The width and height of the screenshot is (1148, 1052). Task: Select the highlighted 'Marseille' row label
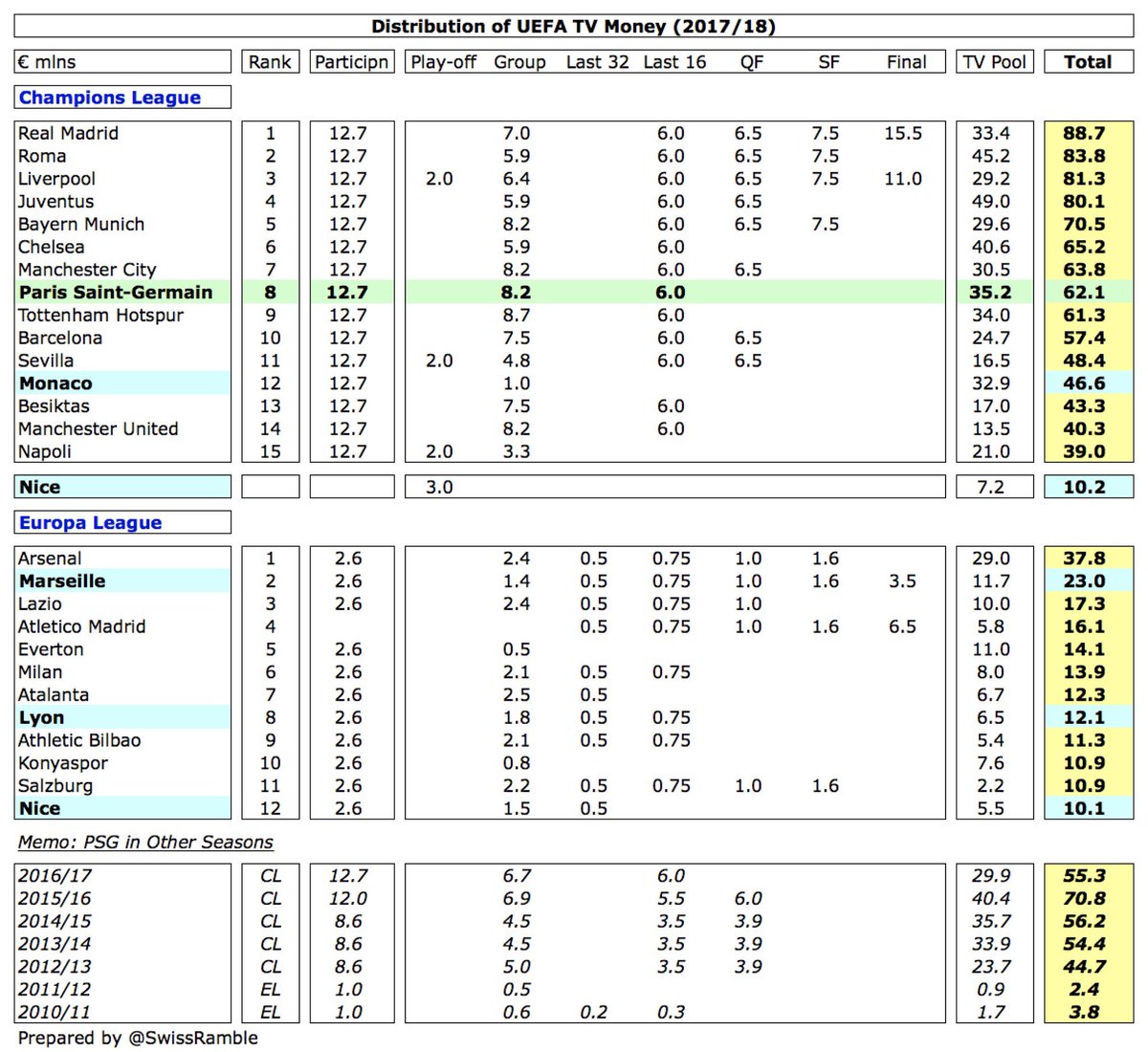pos(62,581)
